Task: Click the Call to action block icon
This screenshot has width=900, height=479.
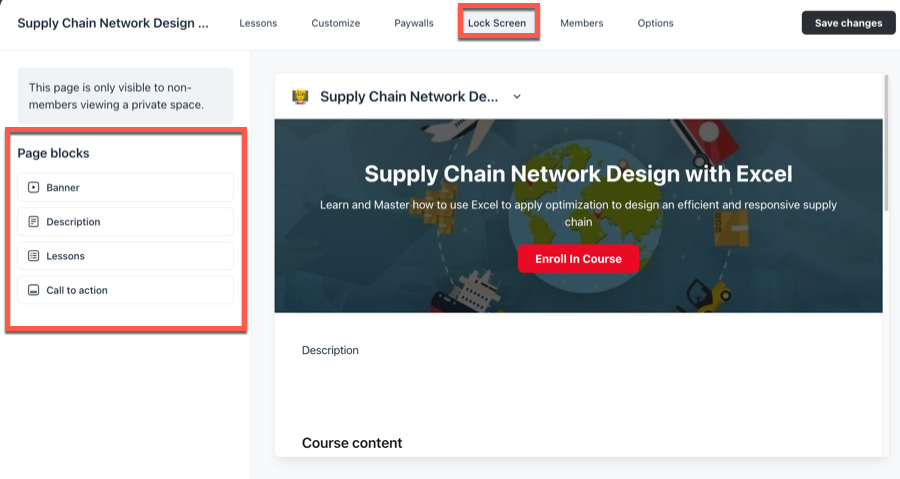Action: pyautogui.click(x=33, y=290)
